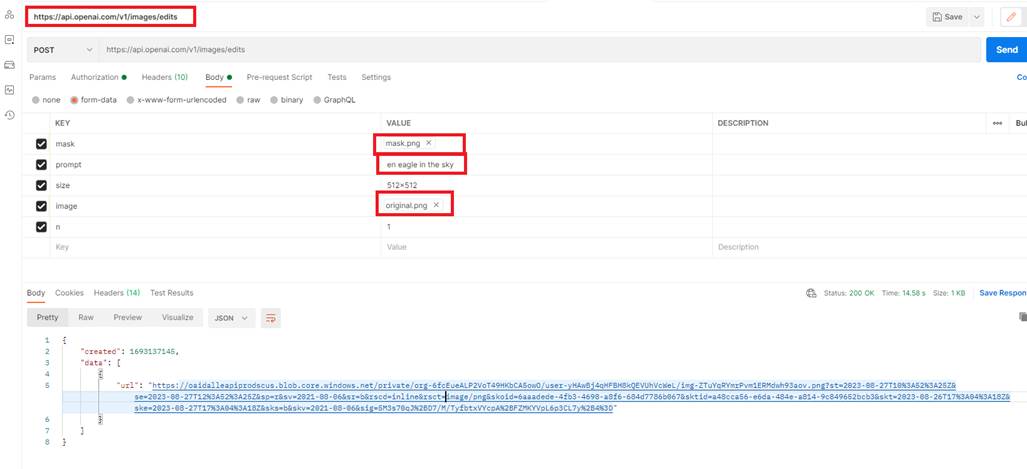This screenshot has width=1027, height=469.
Task: Uncheck the n row checkbox
Action: click(41, 227)
